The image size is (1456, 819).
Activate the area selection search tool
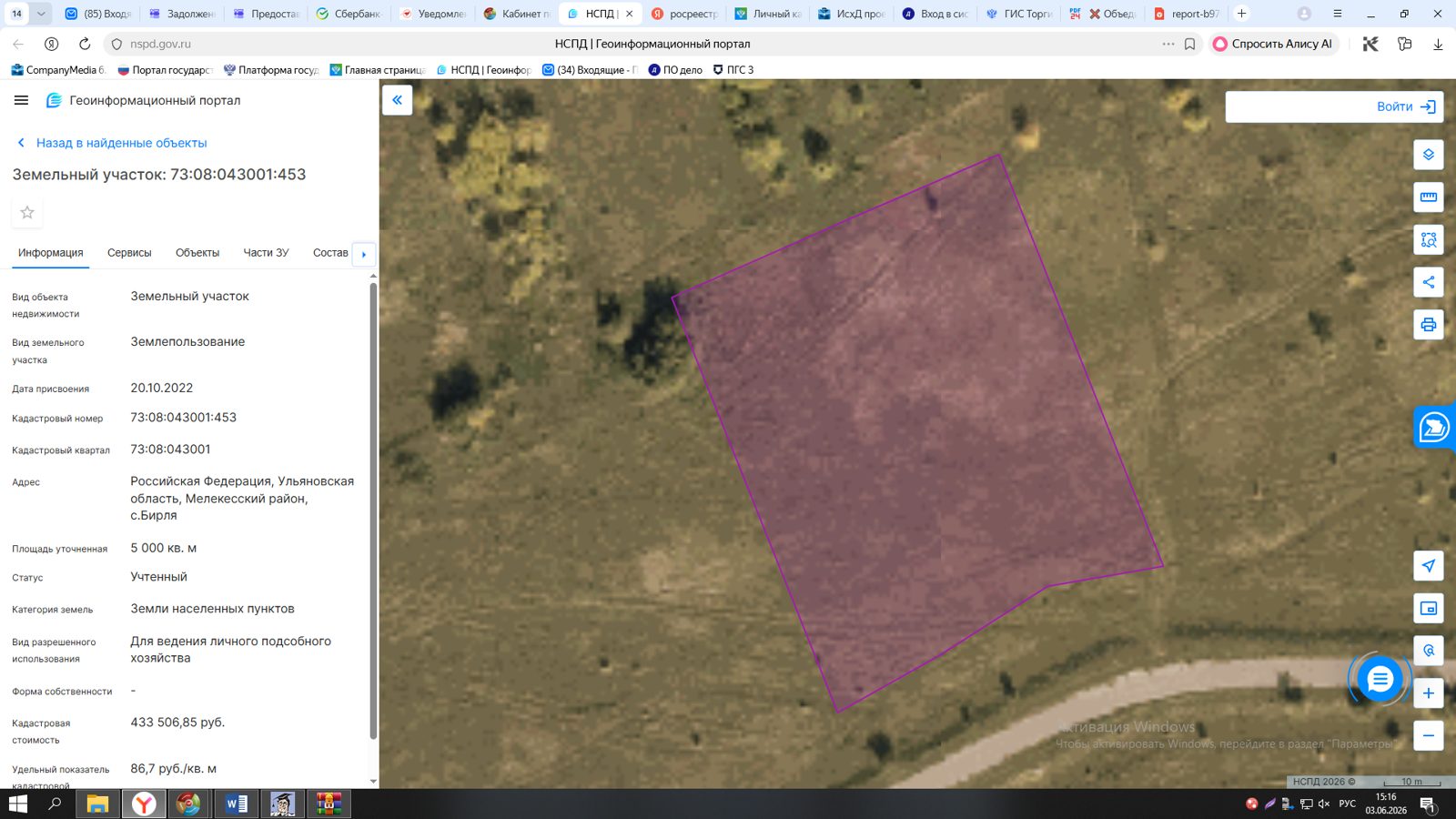(x=1428, y=240)
